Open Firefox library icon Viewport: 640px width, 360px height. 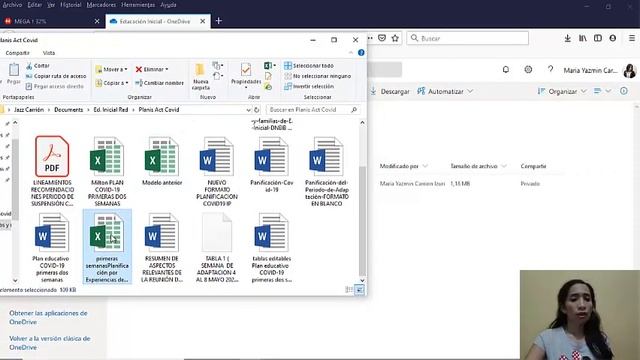[x=582, y=38]
